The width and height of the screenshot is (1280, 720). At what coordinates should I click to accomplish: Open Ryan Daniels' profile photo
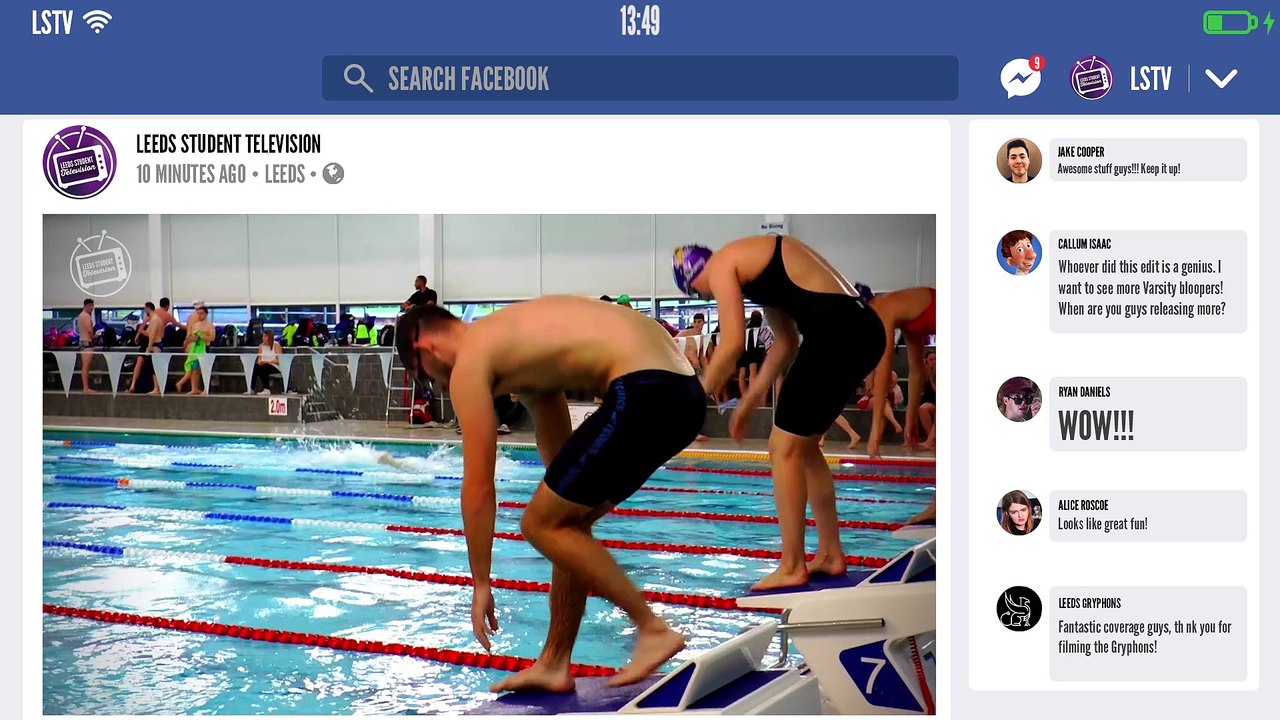(x=1019, y=399)
